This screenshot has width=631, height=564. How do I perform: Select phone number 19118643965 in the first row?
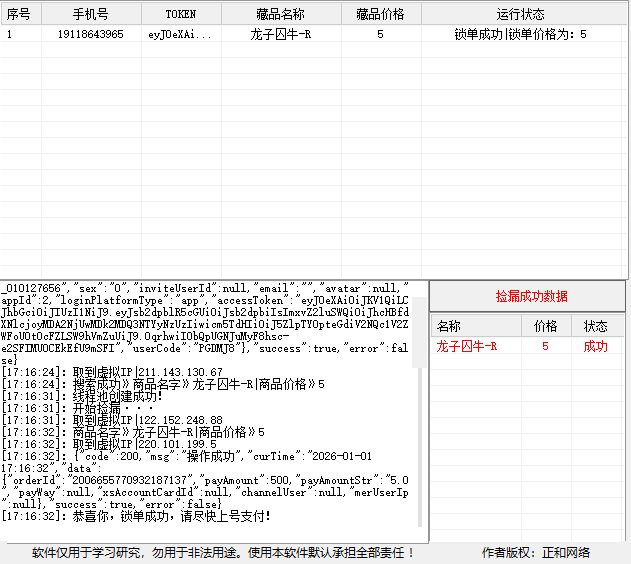click(90, 34)
